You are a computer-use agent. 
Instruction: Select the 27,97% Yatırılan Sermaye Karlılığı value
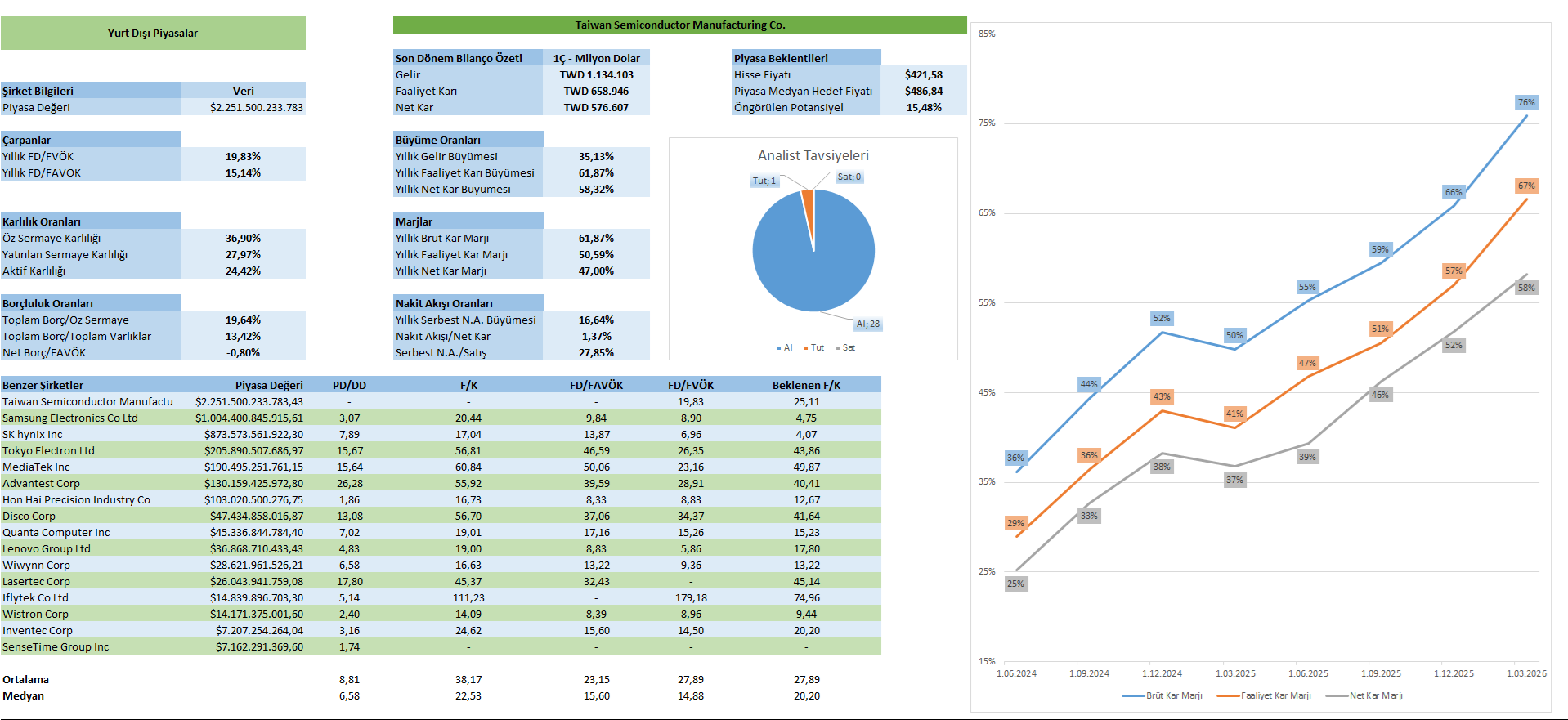(x=243, y=254)
